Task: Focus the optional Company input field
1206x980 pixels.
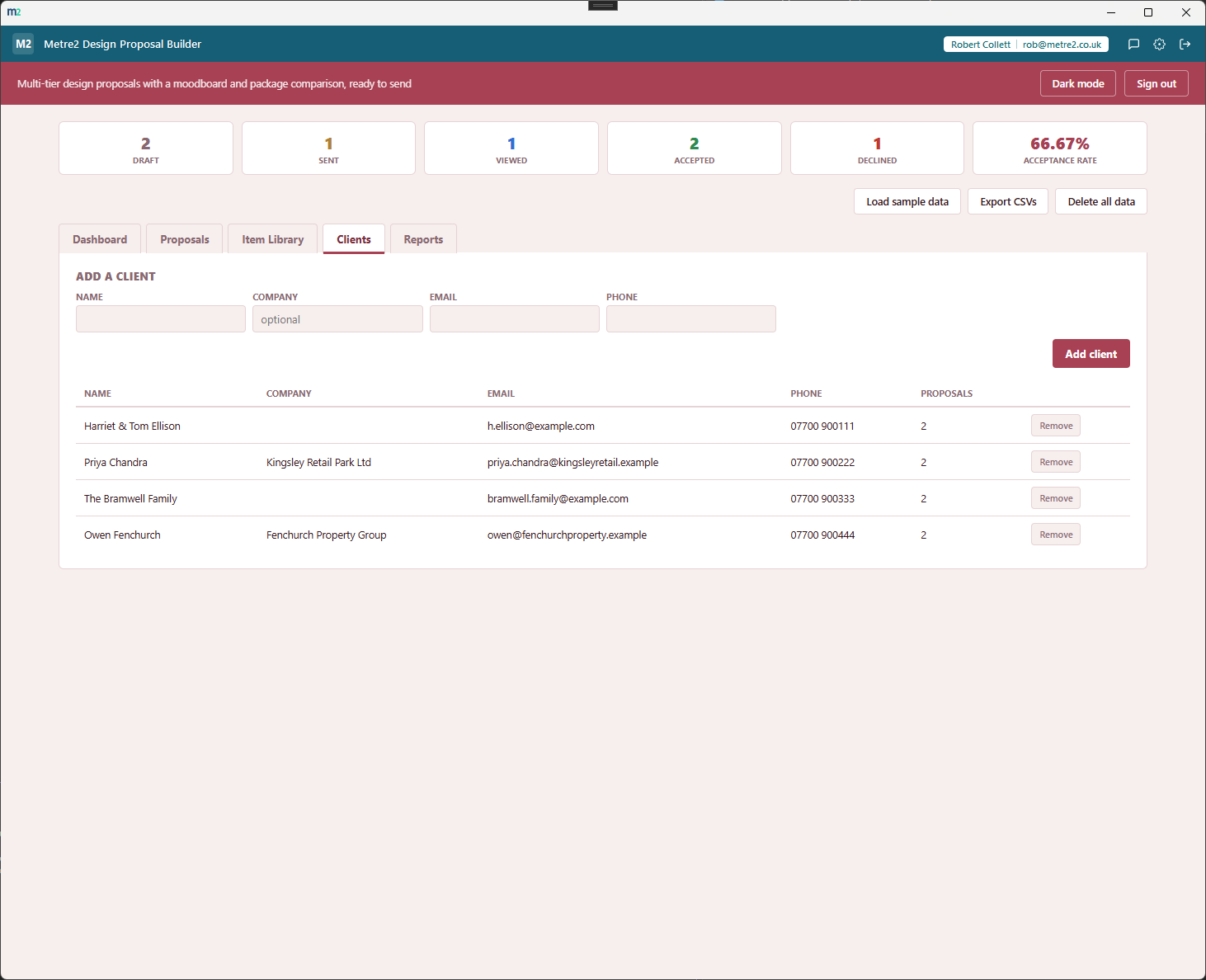Action: point(337,319)
